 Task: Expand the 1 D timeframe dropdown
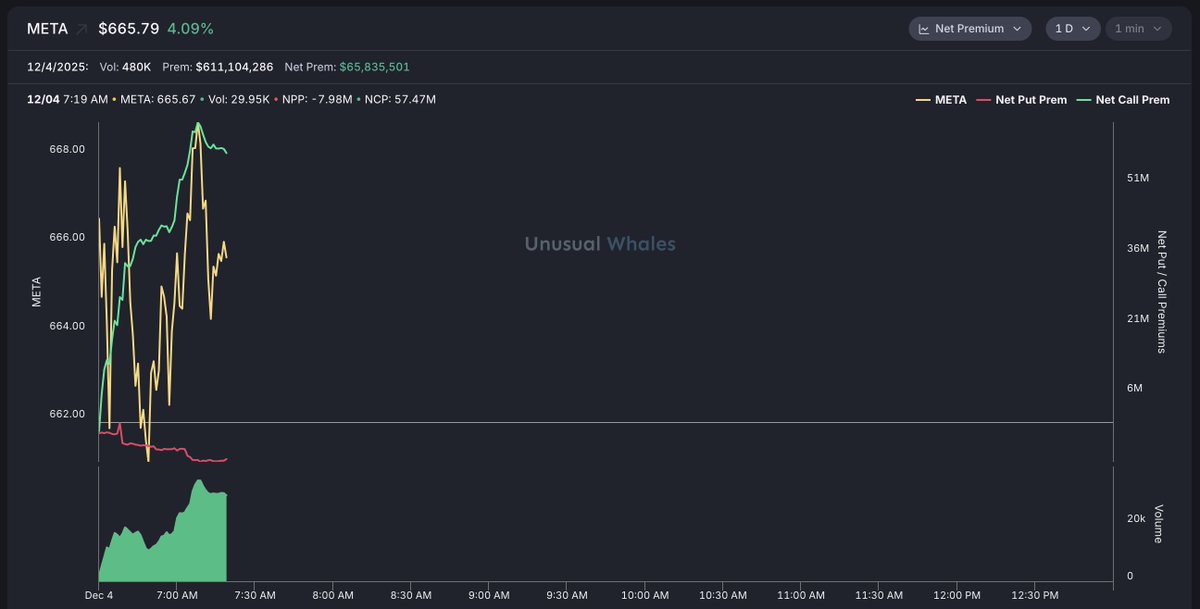pos(1072,29)
